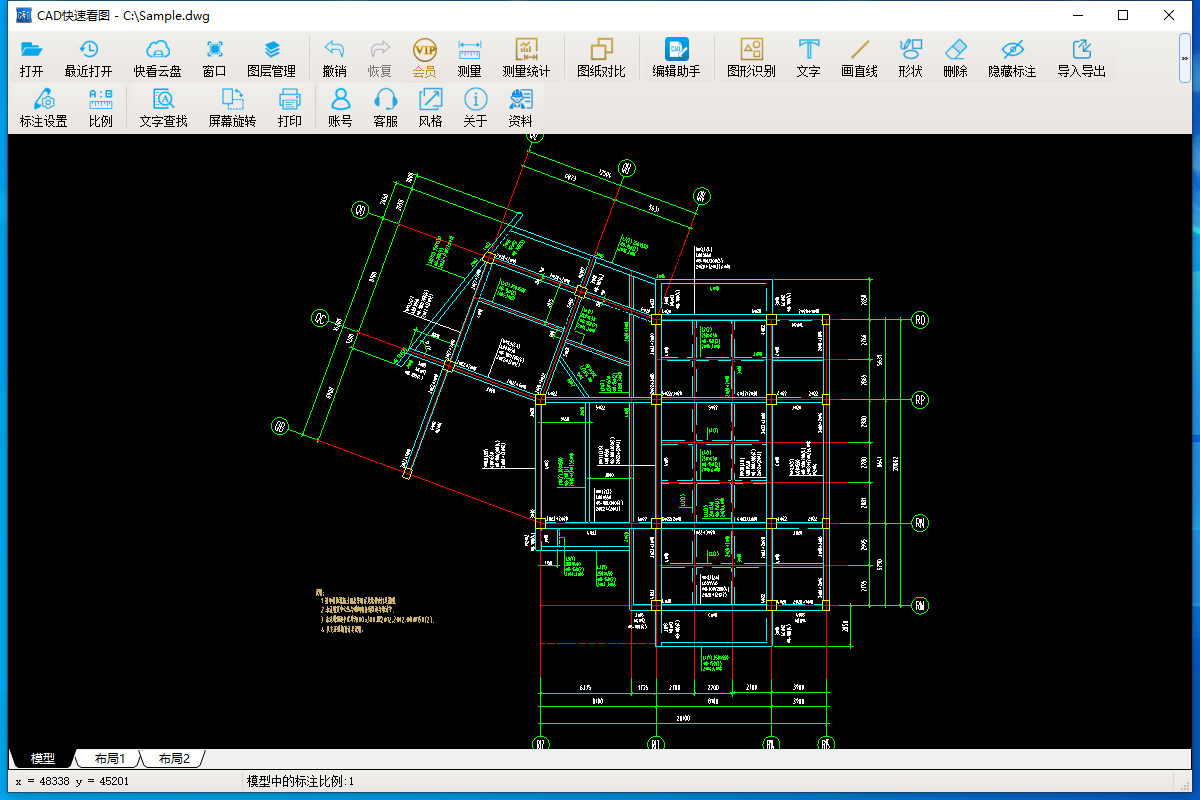Undo with the 撤销 icon
Viewport: 1200px width, 800px height.
coord(334,59)
